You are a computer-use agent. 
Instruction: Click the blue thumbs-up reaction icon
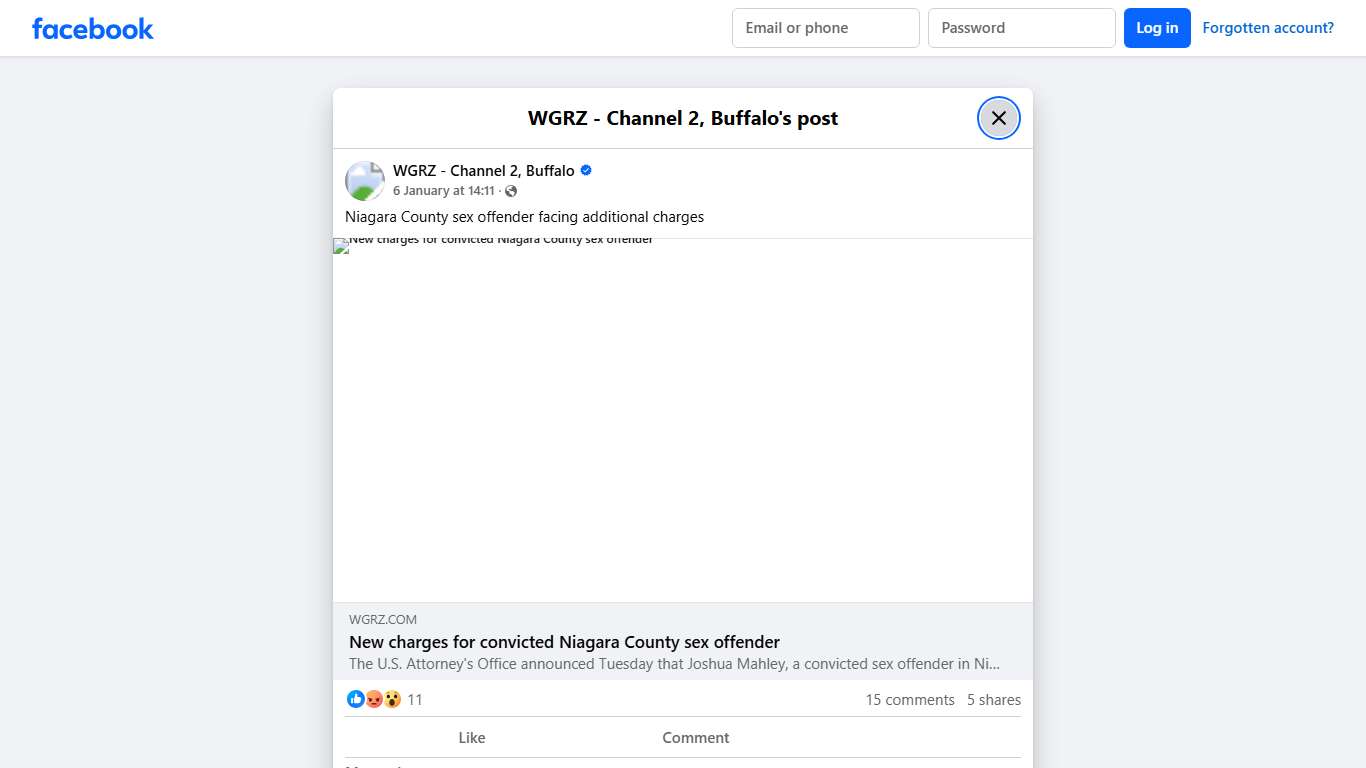[355, 700]
